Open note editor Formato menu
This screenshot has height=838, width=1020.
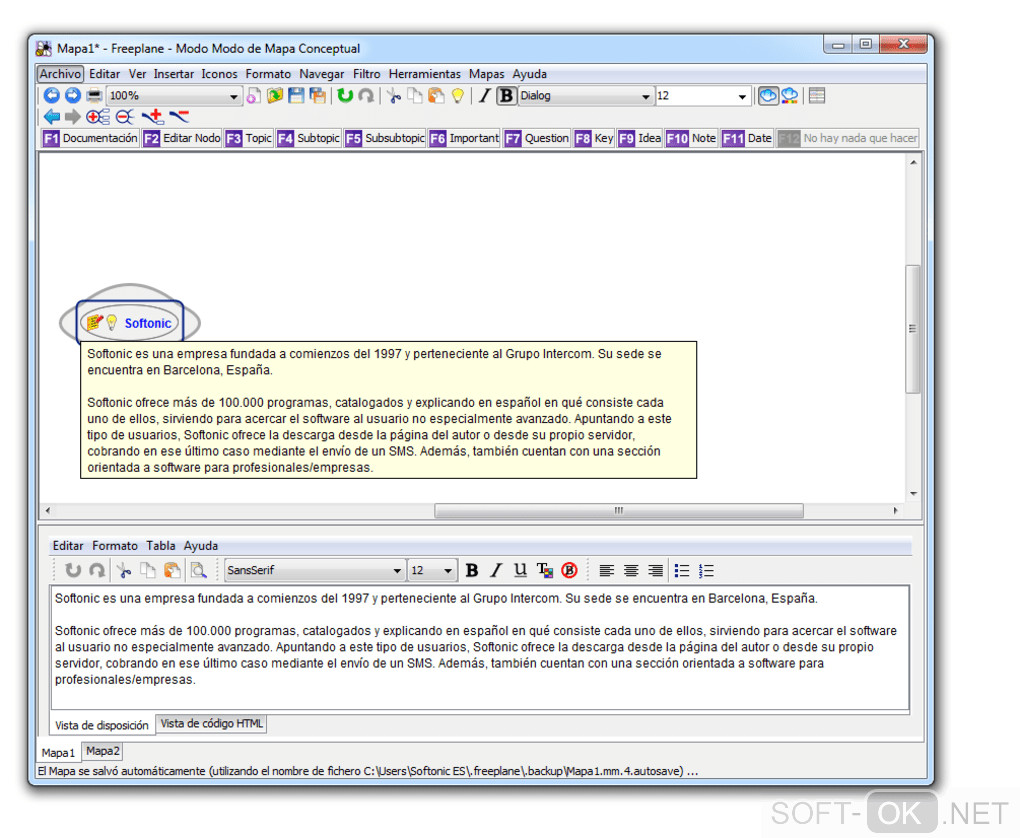point(115,546)
